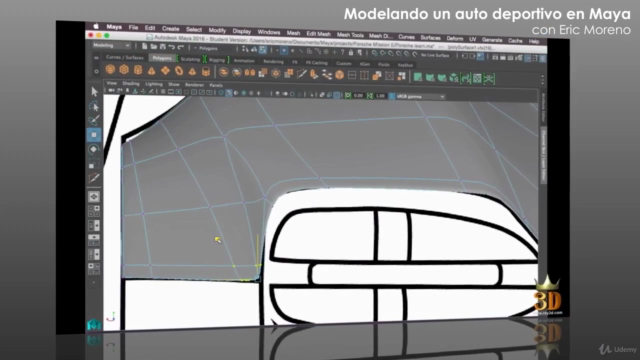The width and height of the screenshot is (640, 360).
Task: Open the sRGB gamma view transform dropdown
Action: click(420, 97)
